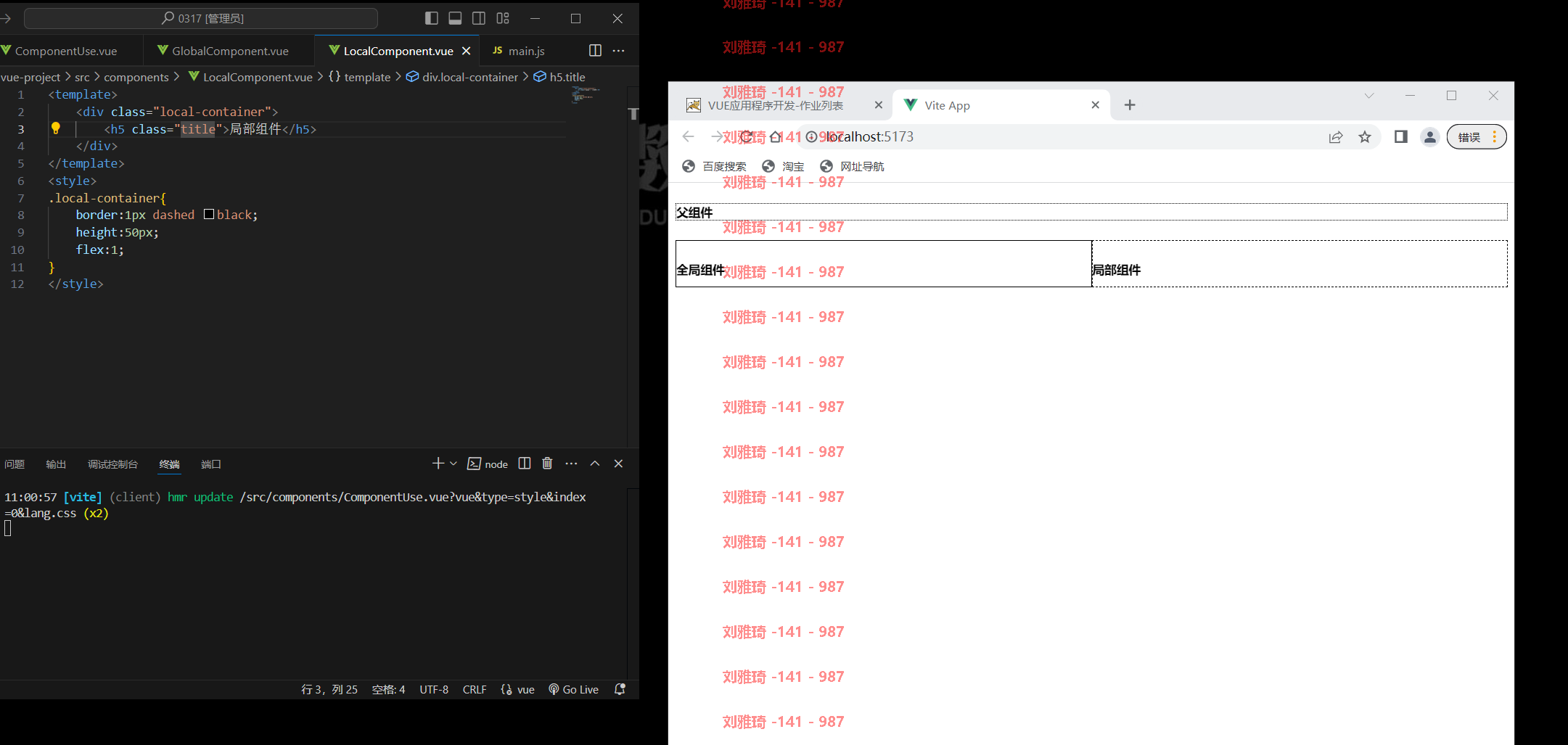Toggle primary sidebar layout icon in VS Code
Screen dimensions: 1568x745
pyautogui.click(x=432, y=18)
